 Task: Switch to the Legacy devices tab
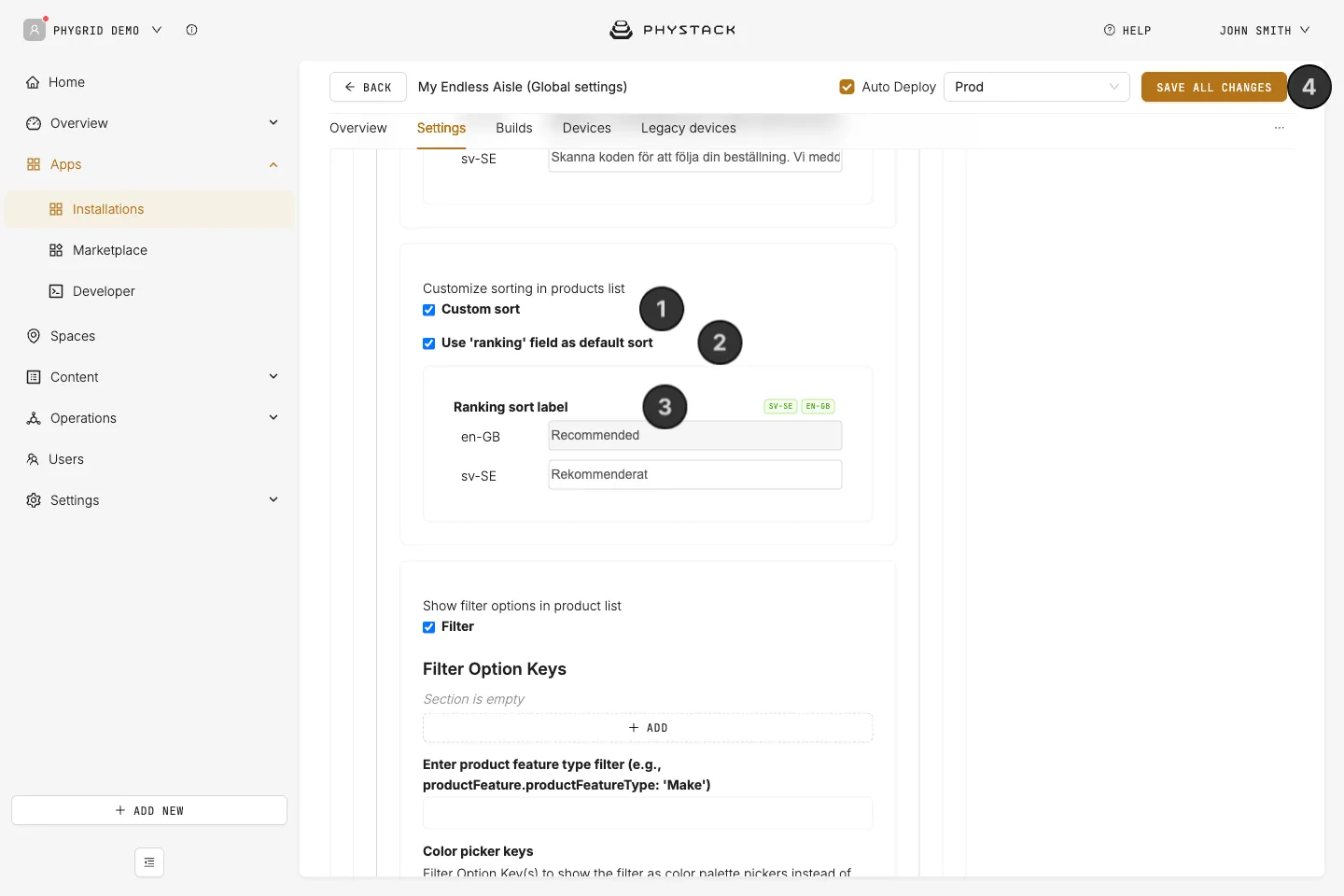point(689,128)
